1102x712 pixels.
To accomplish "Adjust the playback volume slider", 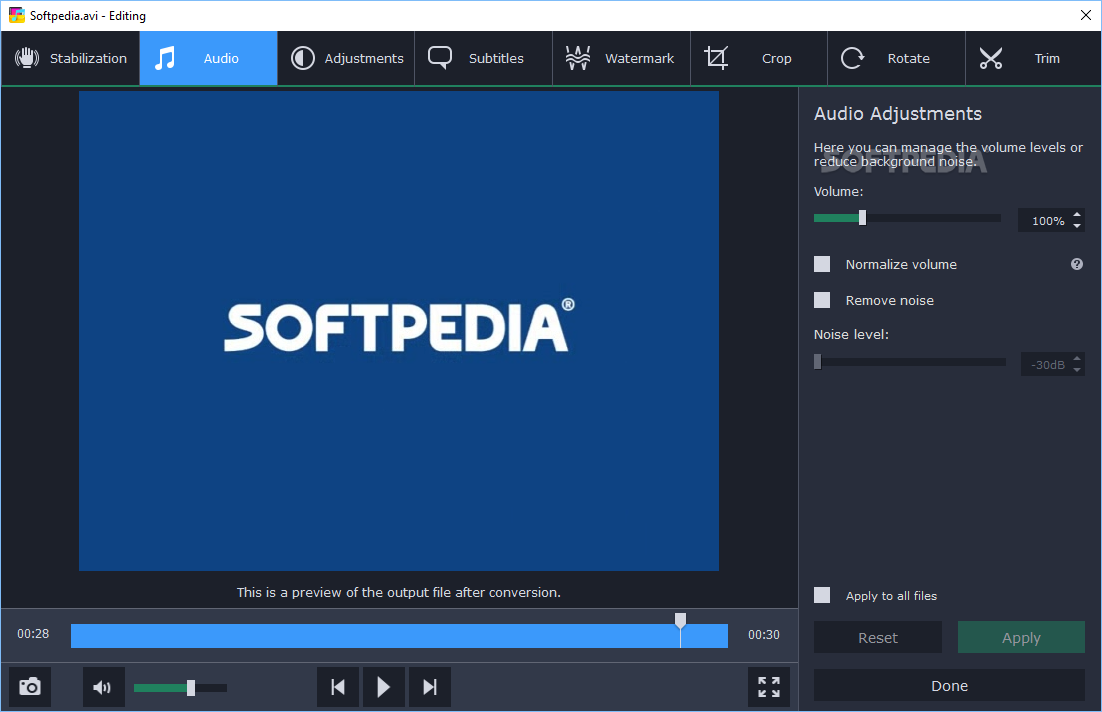I will 181,688.
